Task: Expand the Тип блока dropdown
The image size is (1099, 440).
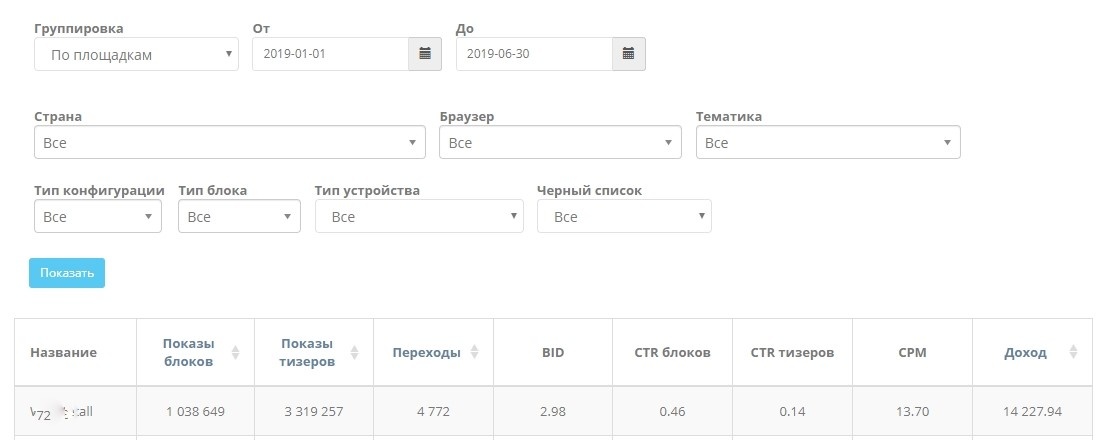Action: click(239, 217)
